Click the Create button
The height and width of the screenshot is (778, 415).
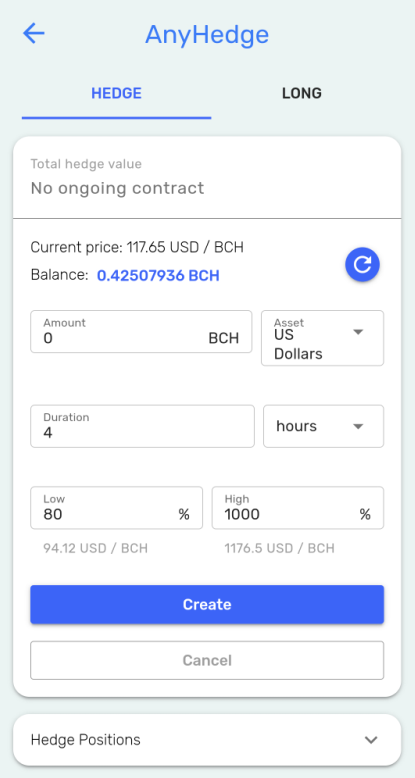[x=207, y=604]
